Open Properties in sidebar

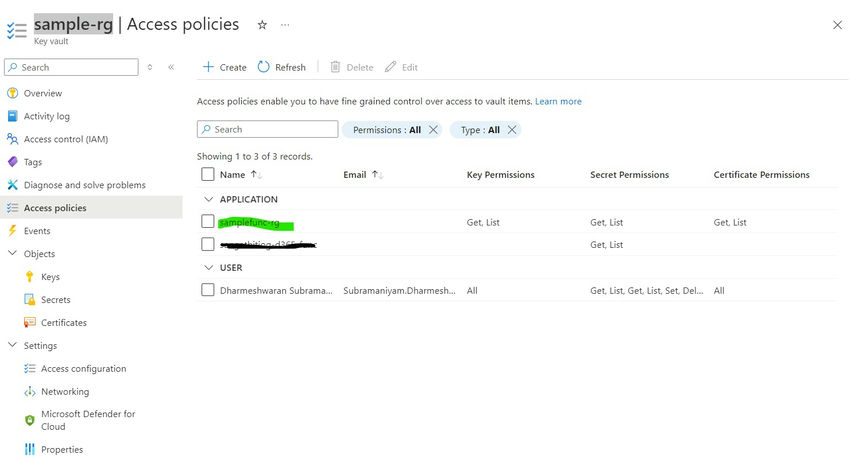[62, 449]
